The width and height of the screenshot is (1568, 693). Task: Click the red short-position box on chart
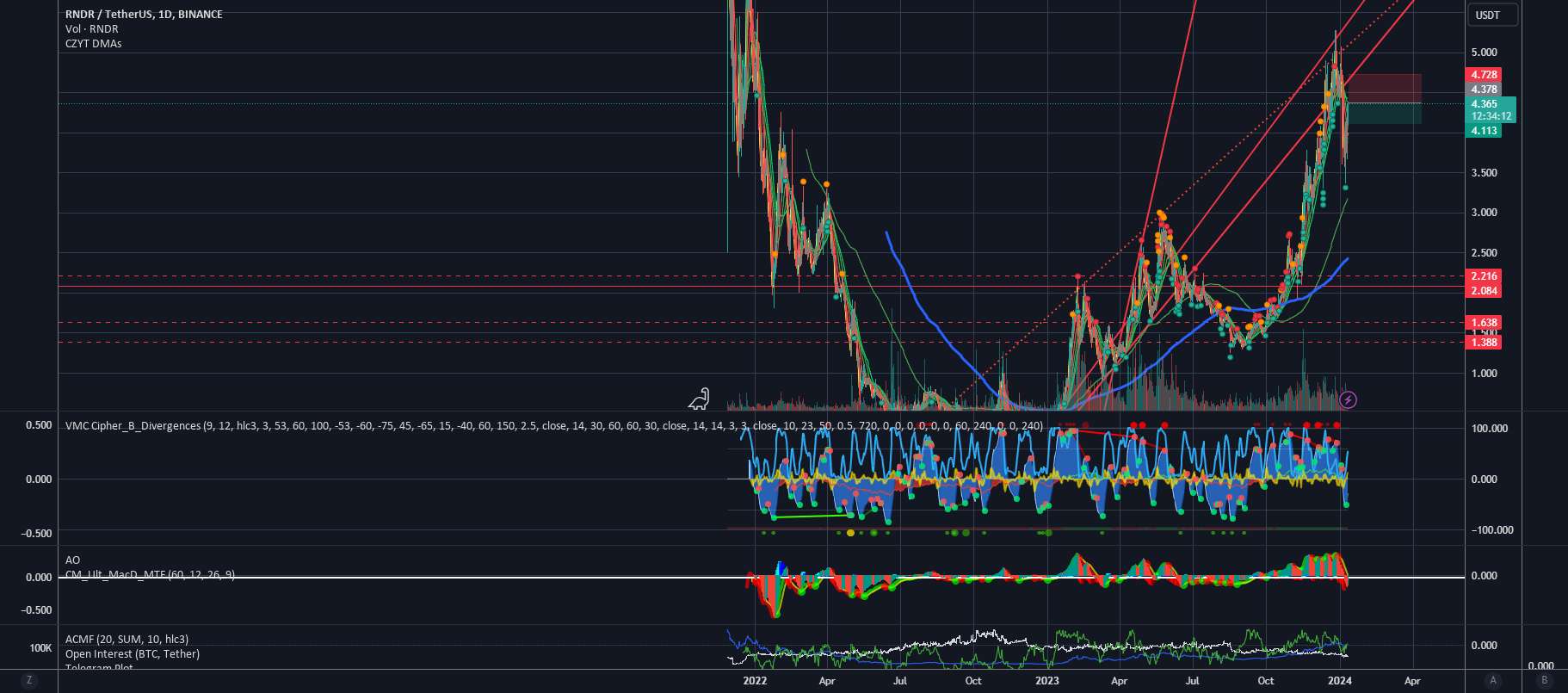point(1384,89)
